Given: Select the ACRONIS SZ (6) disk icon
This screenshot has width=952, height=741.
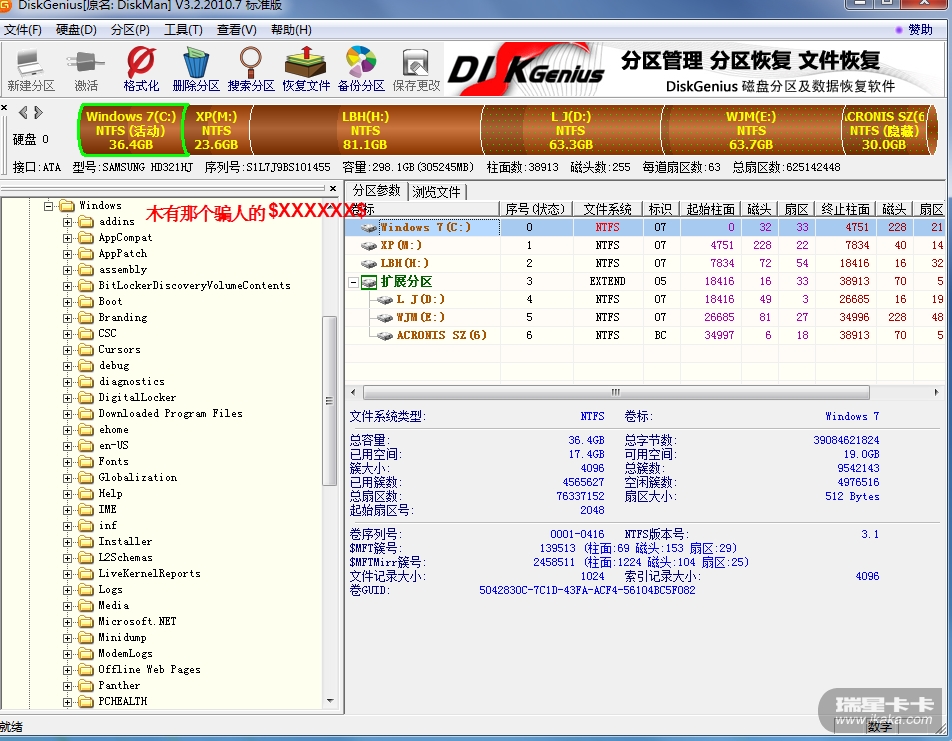Looking at the screenshot, I should coord(385,335).
